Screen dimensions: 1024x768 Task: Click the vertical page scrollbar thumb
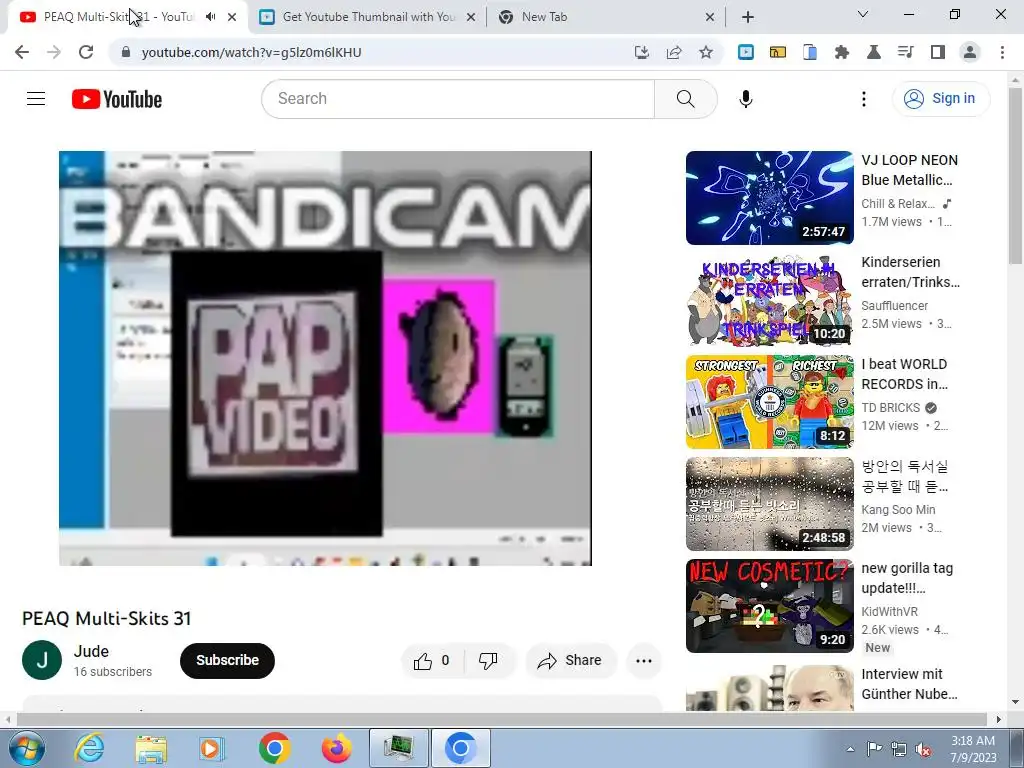pyautogui.click(x=1015, y=176)
